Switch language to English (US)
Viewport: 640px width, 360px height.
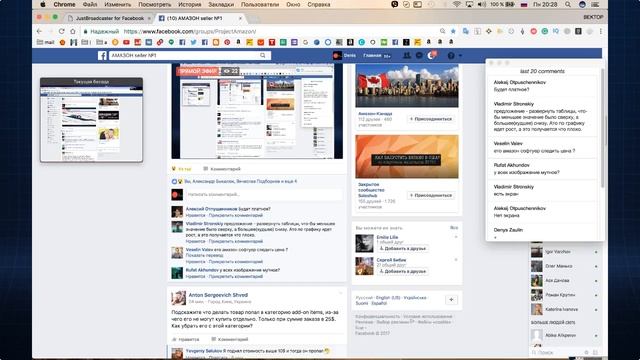pyautogui.click(x=388, y=298)
